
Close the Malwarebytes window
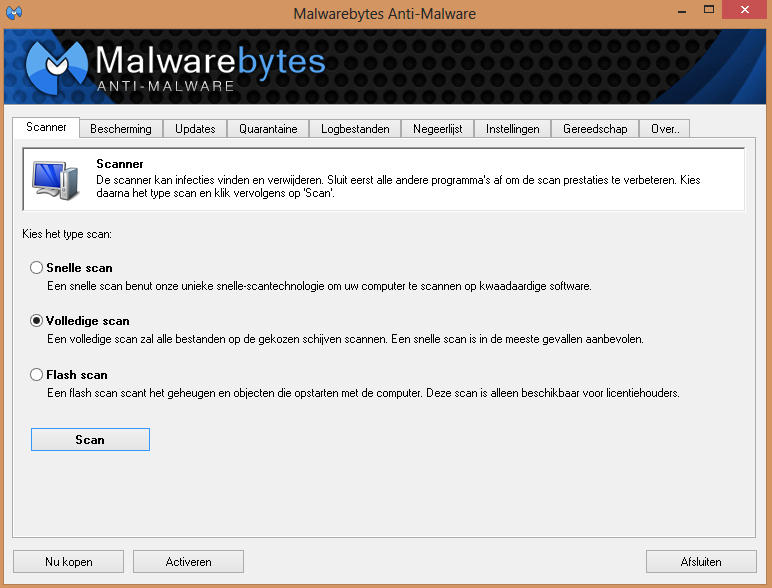(745, 10)
